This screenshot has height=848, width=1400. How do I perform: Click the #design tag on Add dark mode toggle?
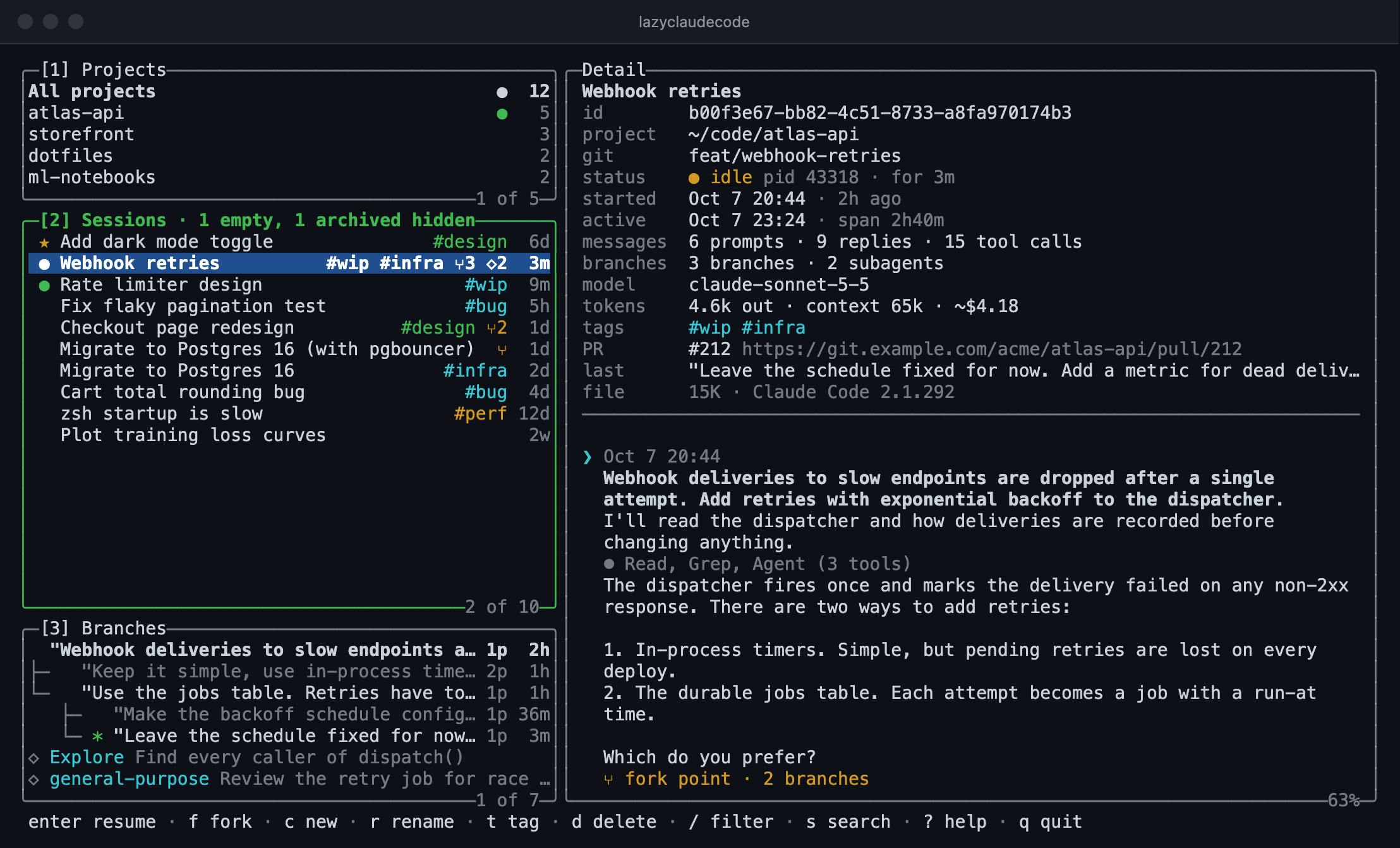point(470,242)
